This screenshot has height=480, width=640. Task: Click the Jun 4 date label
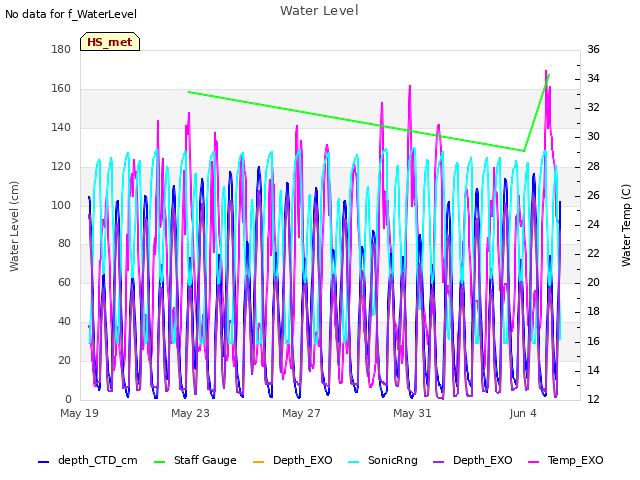pyautogui.click(x=523, y=413)
